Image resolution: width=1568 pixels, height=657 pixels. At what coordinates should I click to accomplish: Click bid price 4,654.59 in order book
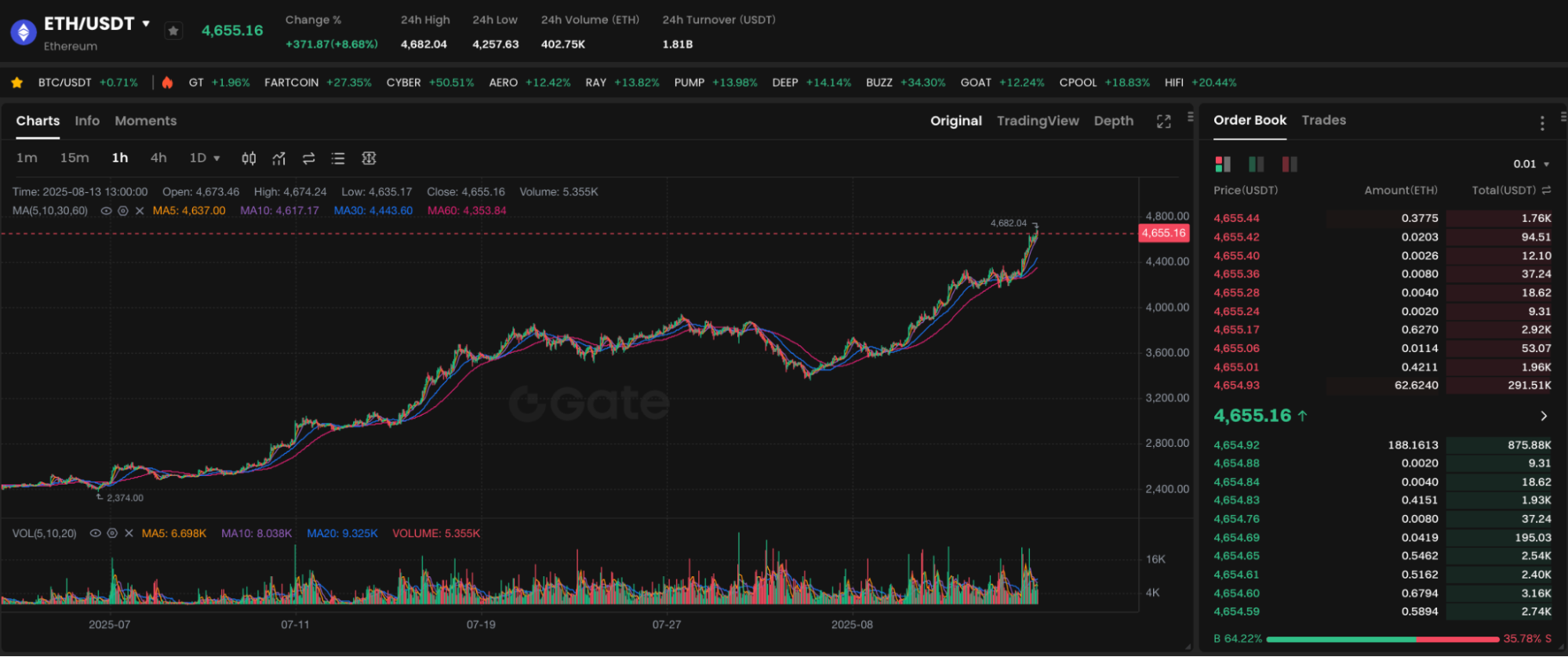(1236, 612)
